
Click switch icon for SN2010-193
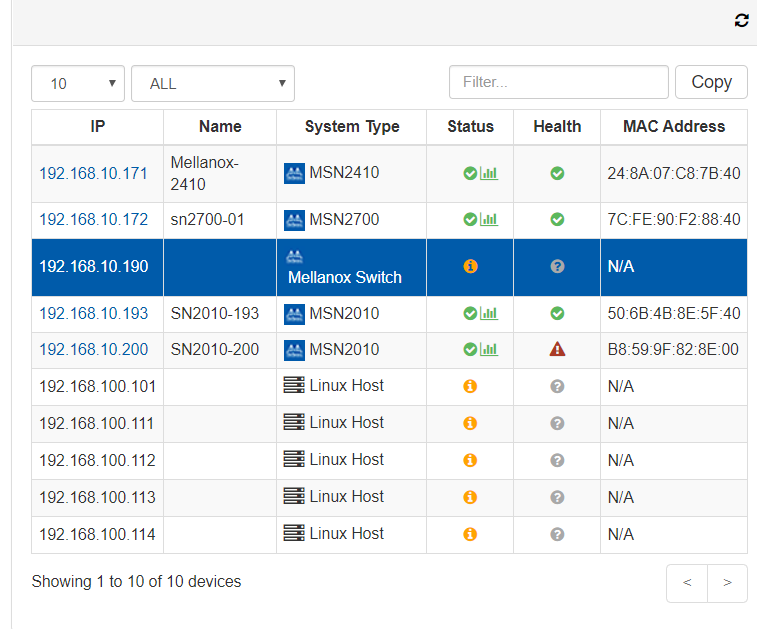pos(294,314)
